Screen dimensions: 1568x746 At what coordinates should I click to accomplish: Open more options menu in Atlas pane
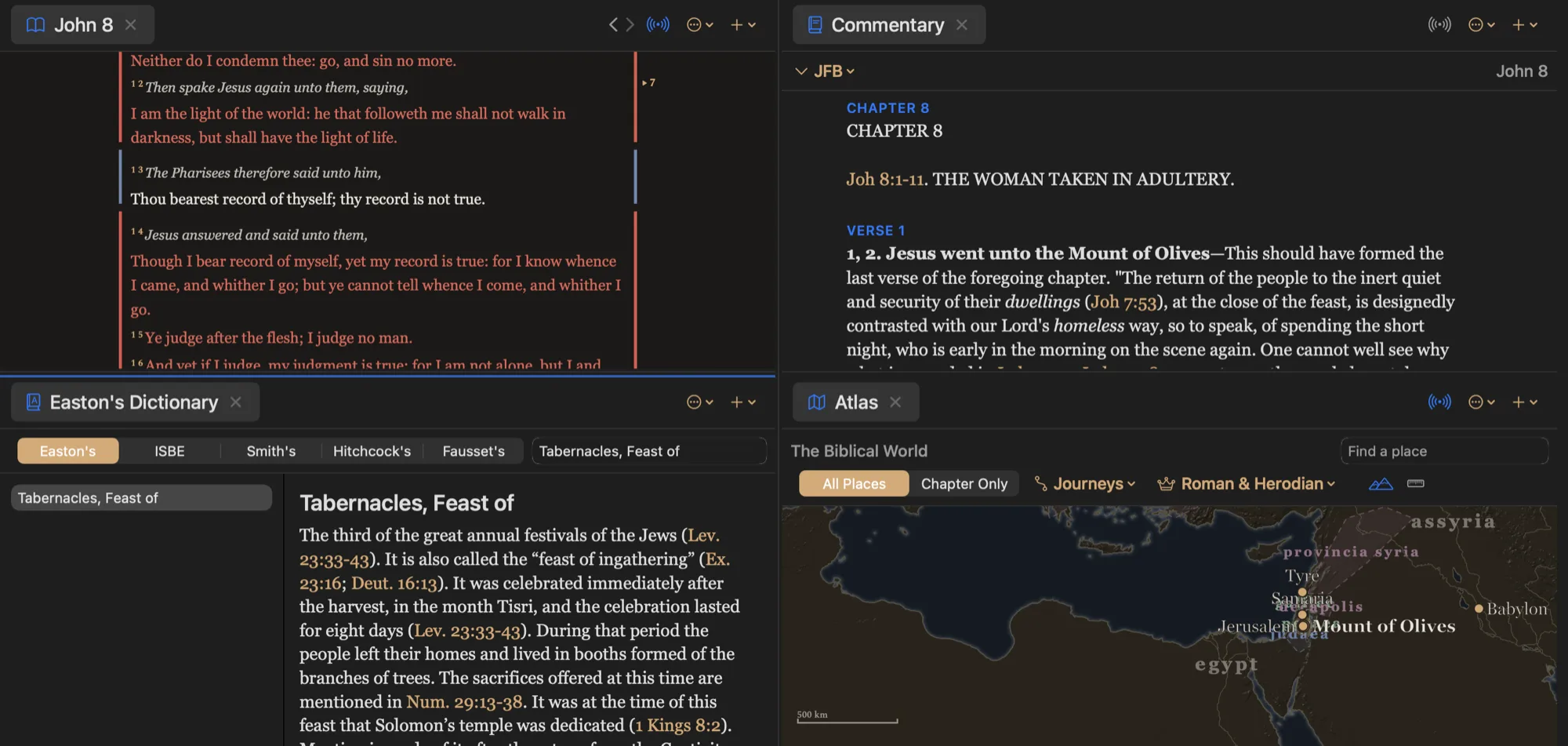pyautogui.click(x=1481, y=402)
